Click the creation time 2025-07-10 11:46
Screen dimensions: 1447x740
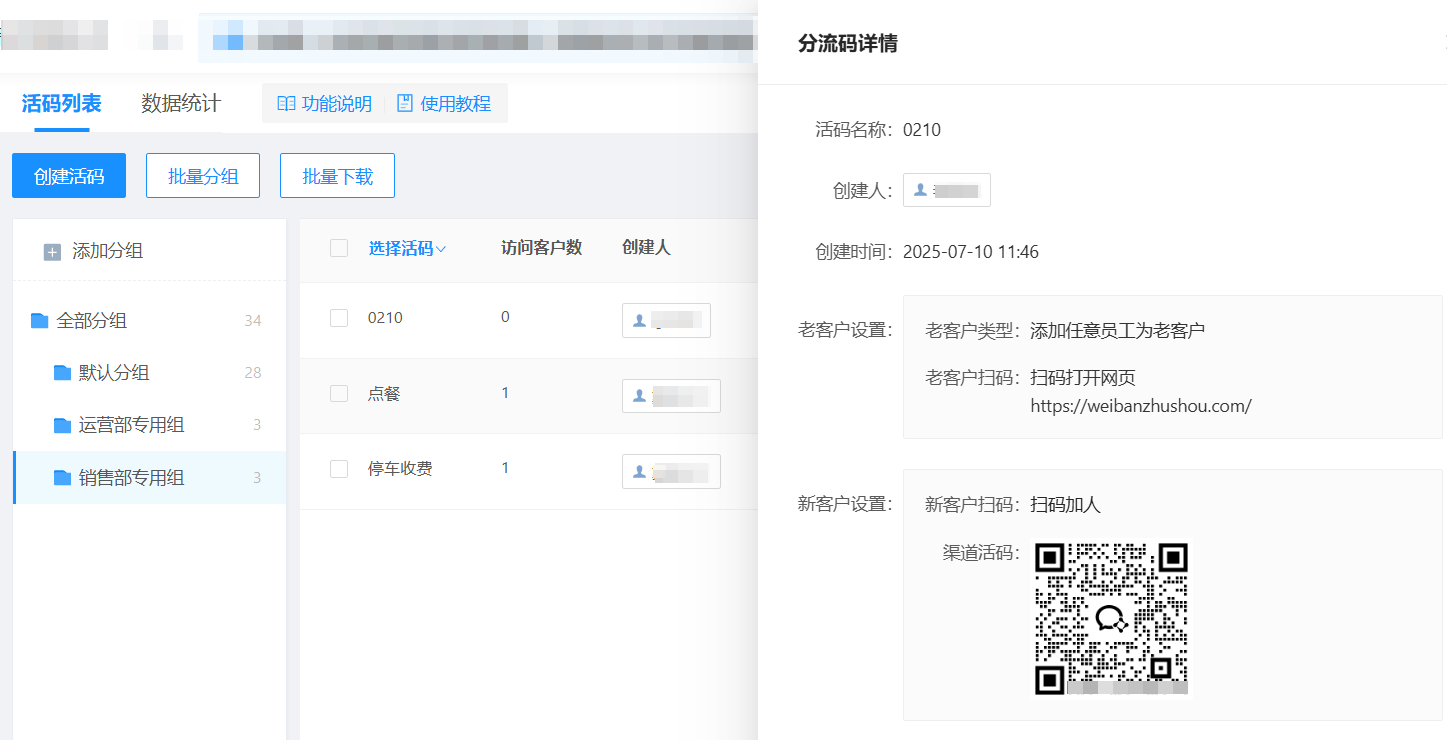click(x=971, y=252)
